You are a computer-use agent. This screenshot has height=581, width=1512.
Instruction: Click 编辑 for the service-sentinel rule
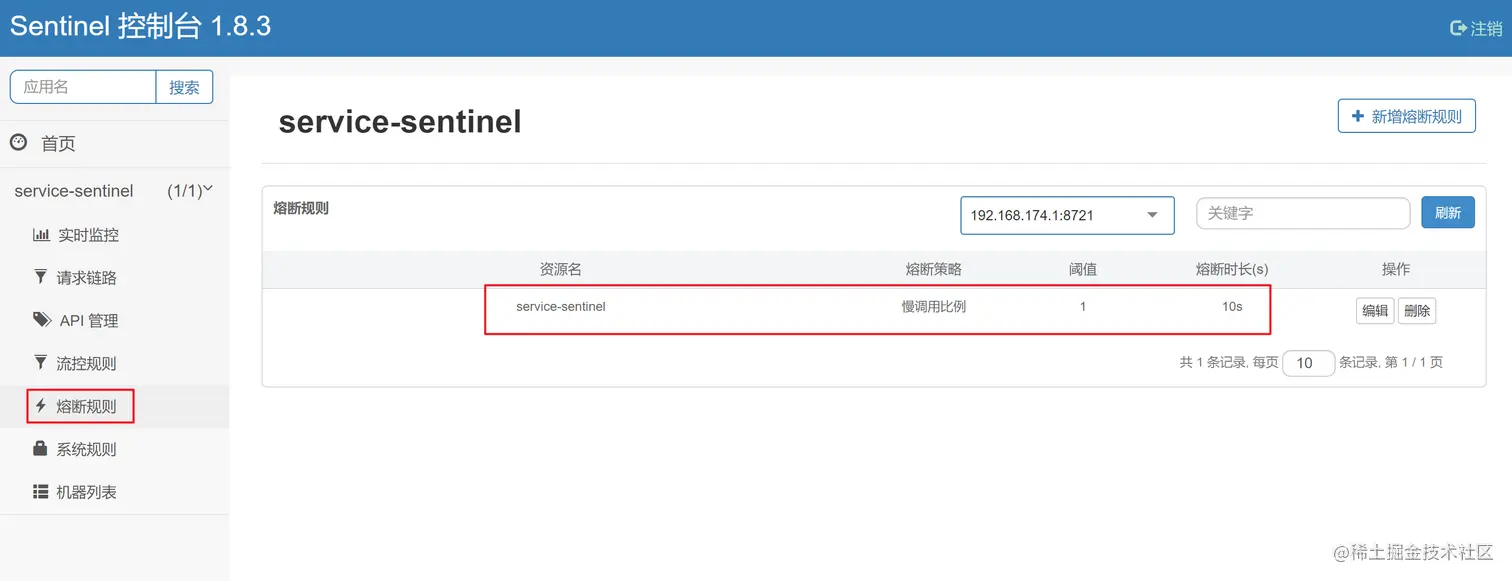1375,311
